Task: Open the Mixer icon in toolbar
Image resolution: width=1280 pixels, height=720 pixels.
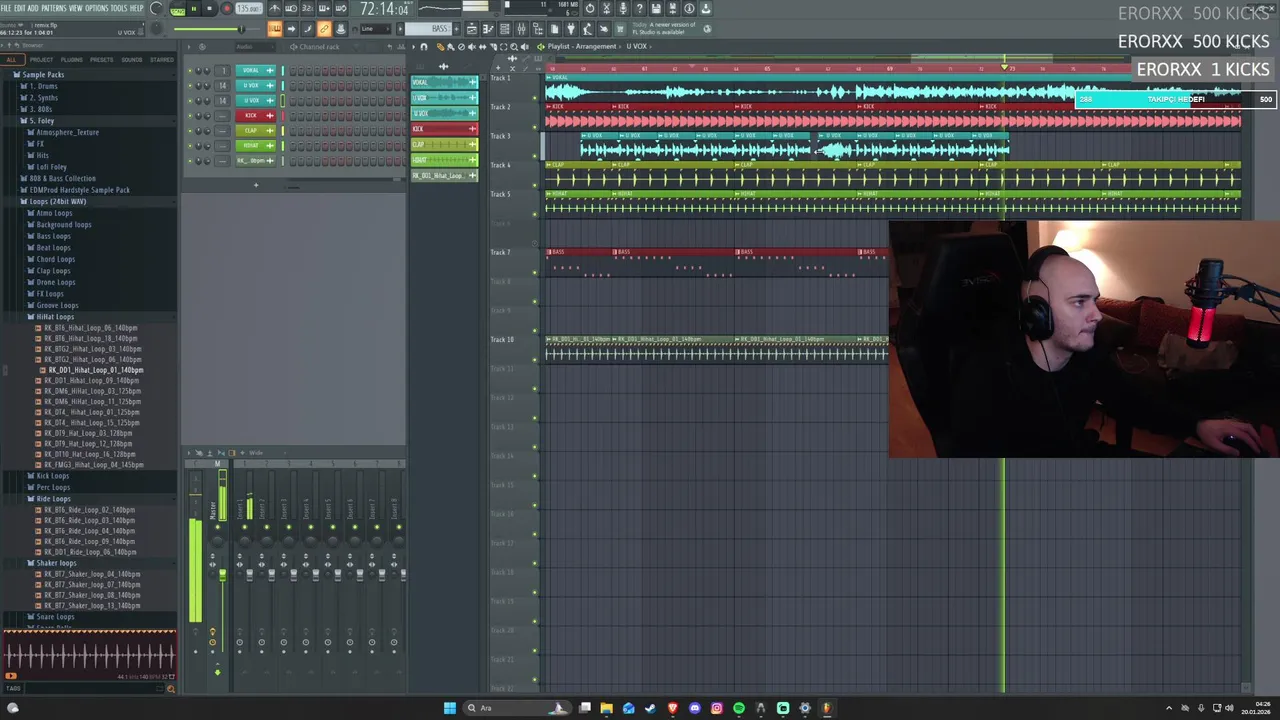Action: [521, 28]
